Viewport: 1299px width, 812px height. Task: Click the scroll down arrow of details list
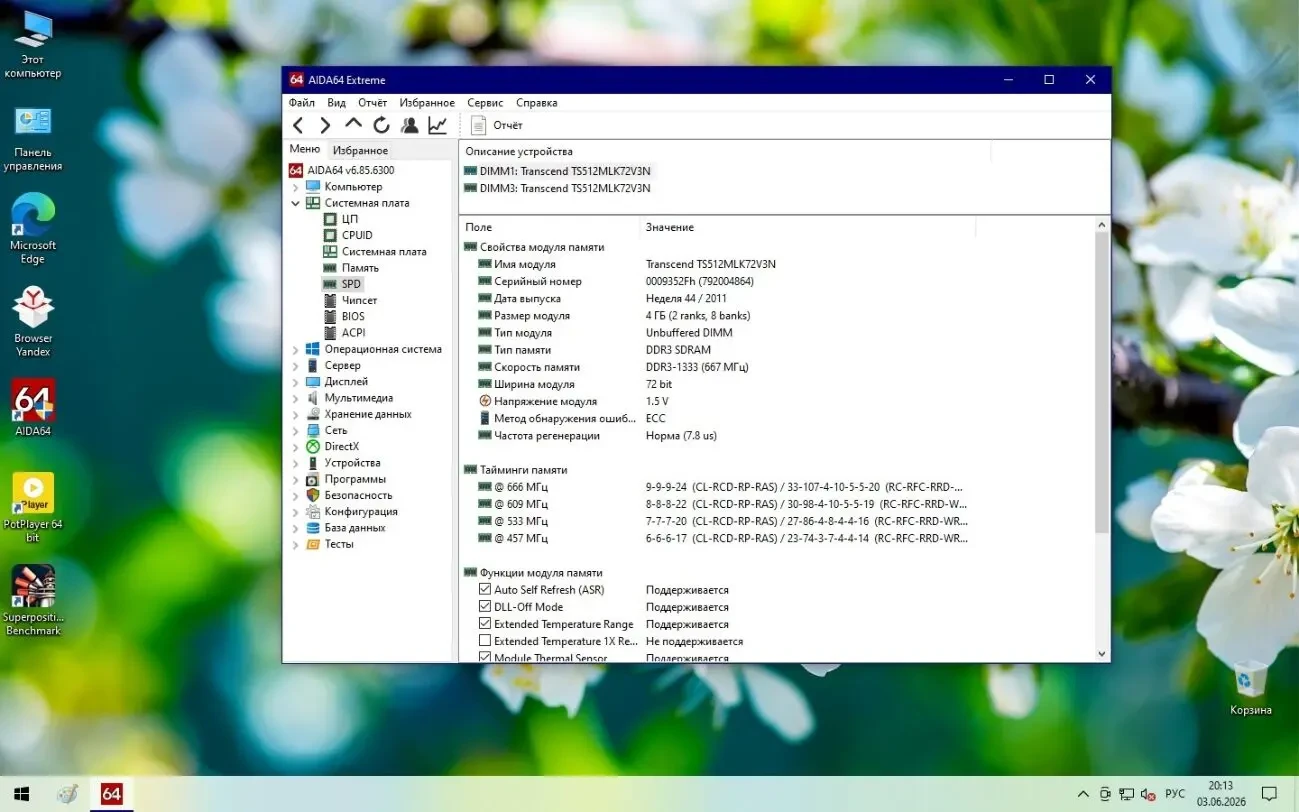coord(1103,654)
